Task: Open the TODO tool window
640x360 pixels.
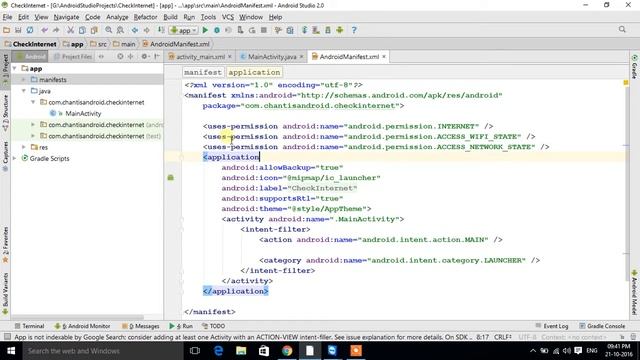Action: click(x=214, y=326)
